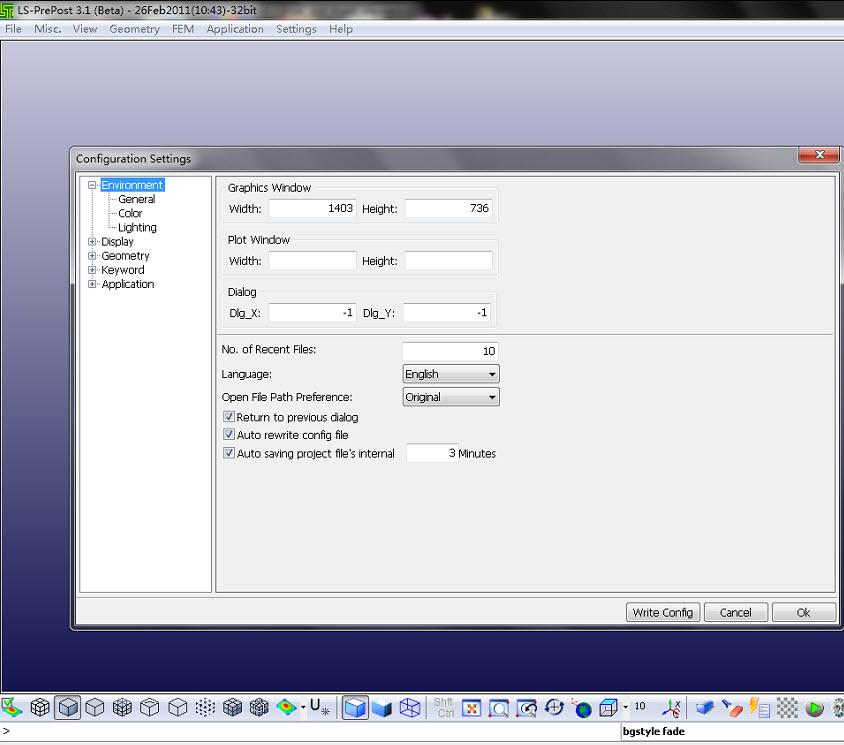This screenshot has height=745, width=844.
Task: Close the Configuration Settings dialog
Action: tap(819, 154)
